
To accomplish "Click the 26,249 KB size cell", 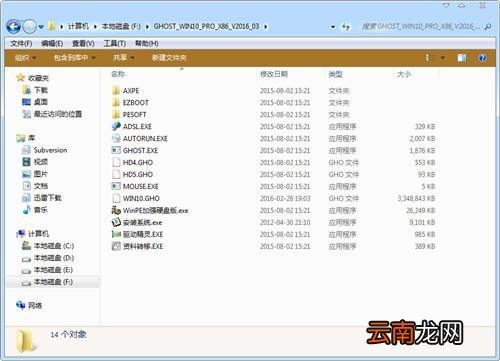I will [421, 210].
